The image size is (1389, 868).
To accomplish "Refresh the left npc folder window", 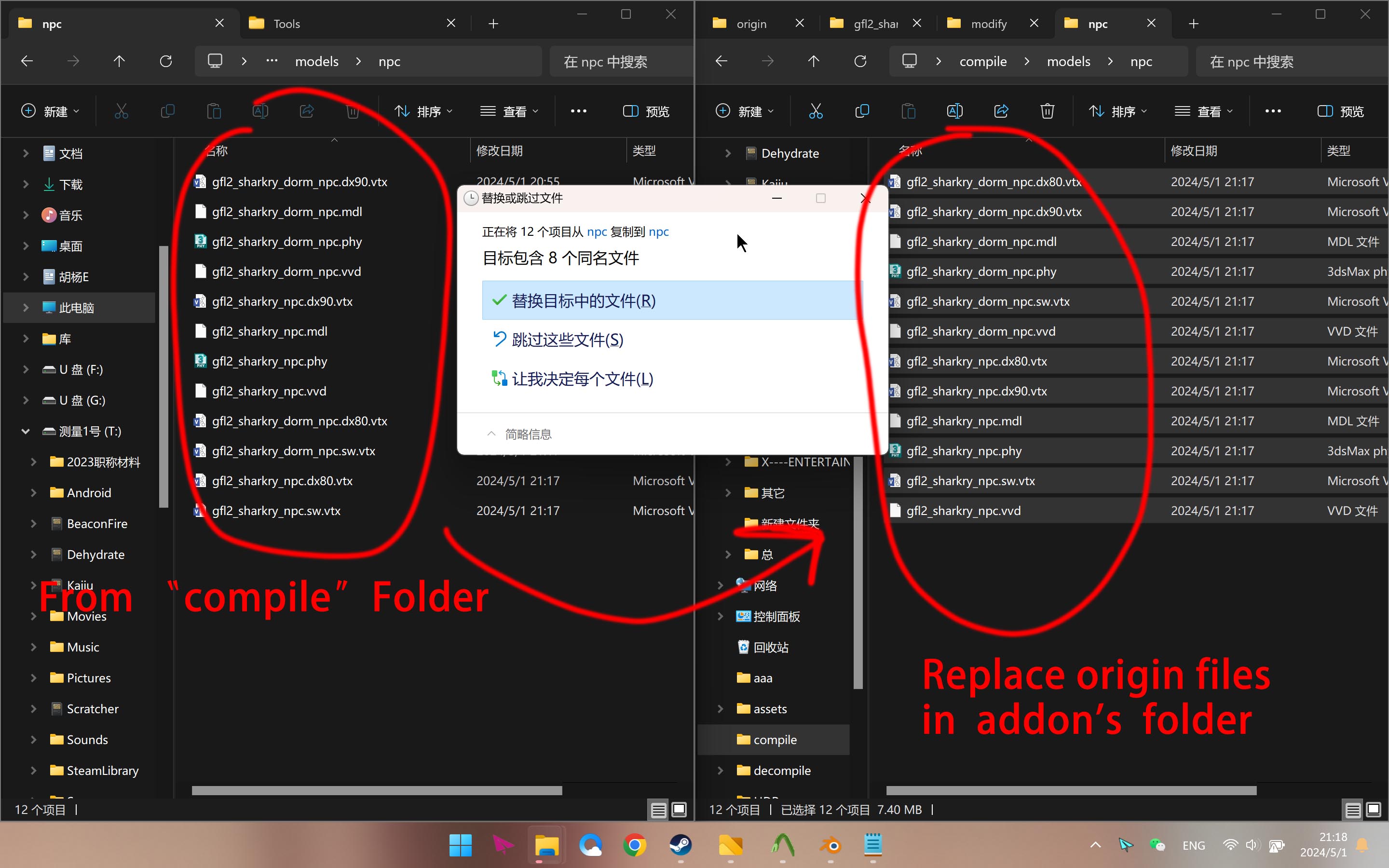I will 166,61.
